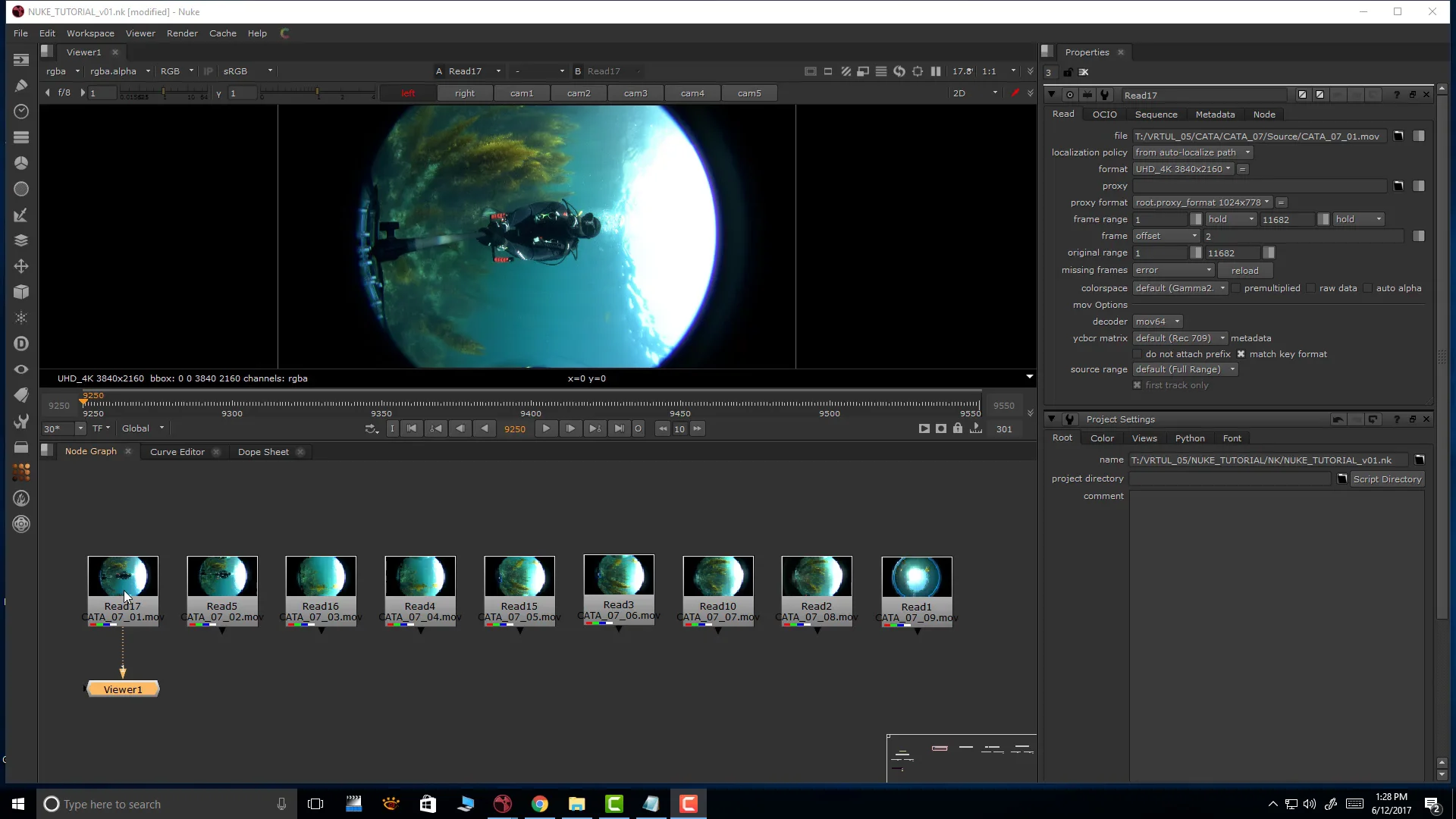Viewport: 1456px width, 819px height.
Task: Open the 3D nodes menu in the toolbar
Action: (x=20, y=292)
